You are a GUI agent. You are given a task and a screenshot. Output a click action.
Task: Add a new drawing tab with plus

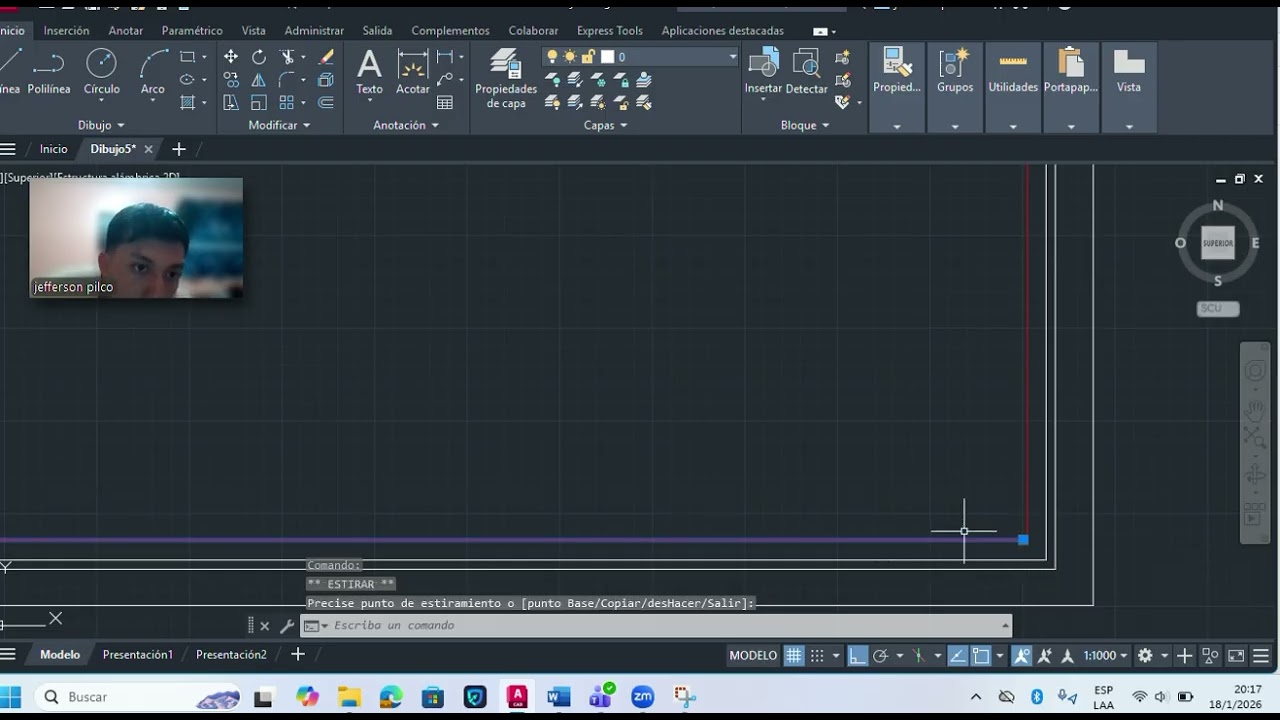(x=179, y=149)
